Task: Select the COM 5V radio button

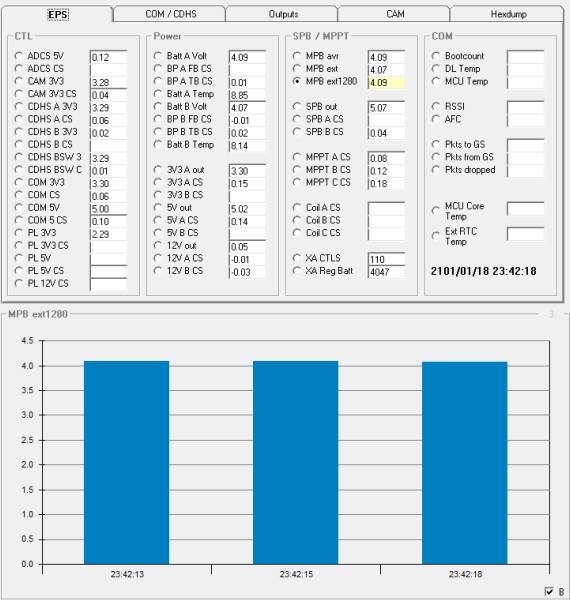Action: click(18, 207)
